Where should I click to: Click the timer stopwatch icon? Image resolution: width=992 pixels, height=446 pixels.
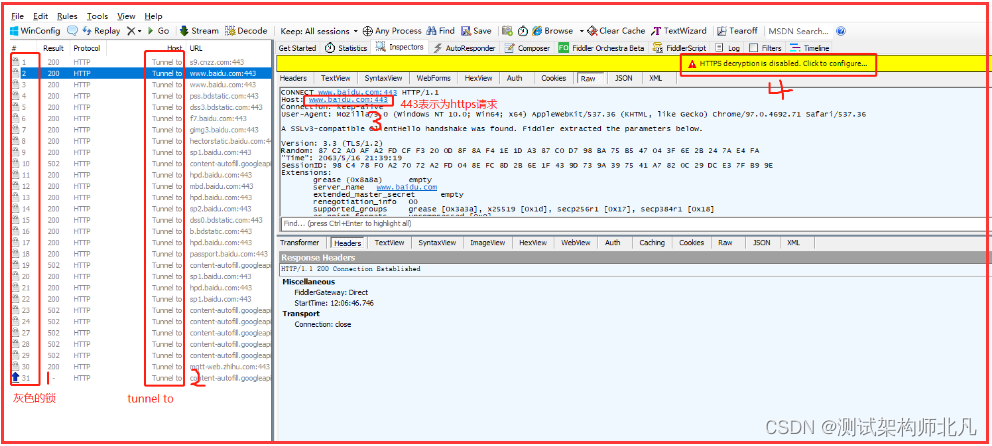523,30
